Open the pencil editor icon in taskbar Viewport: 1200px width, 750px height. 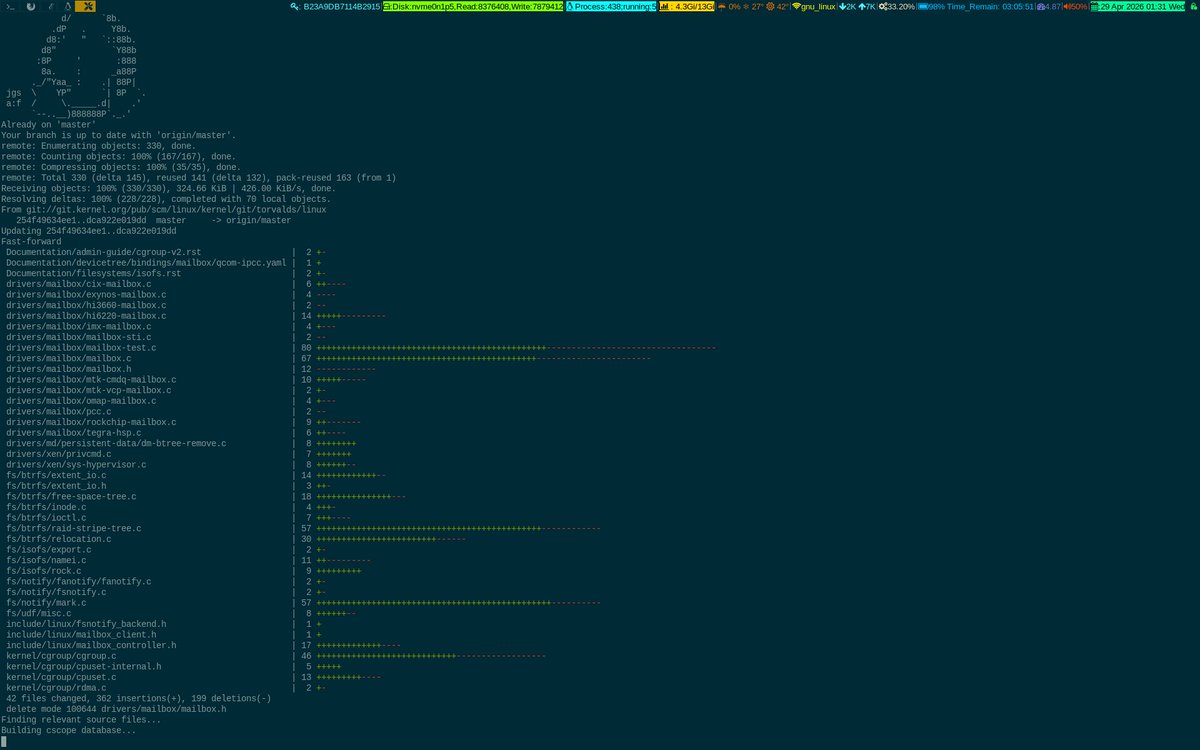(x=51, y=6)
